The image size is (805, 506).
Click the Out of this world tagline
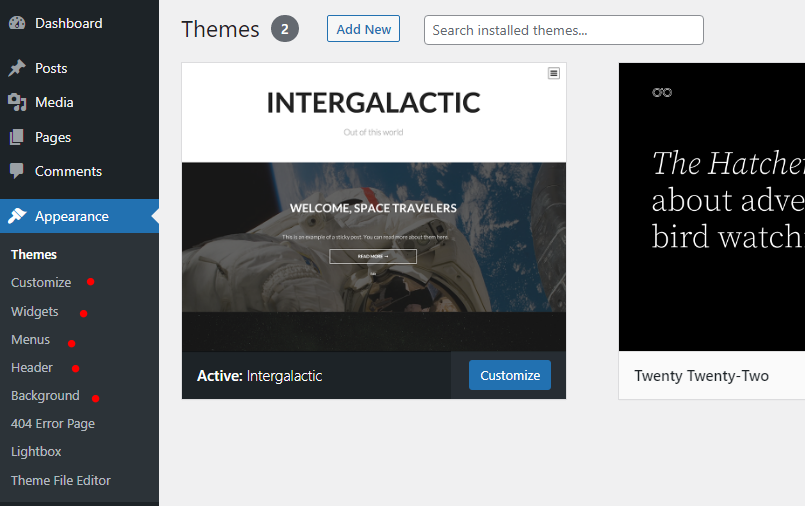coord(373,132)
